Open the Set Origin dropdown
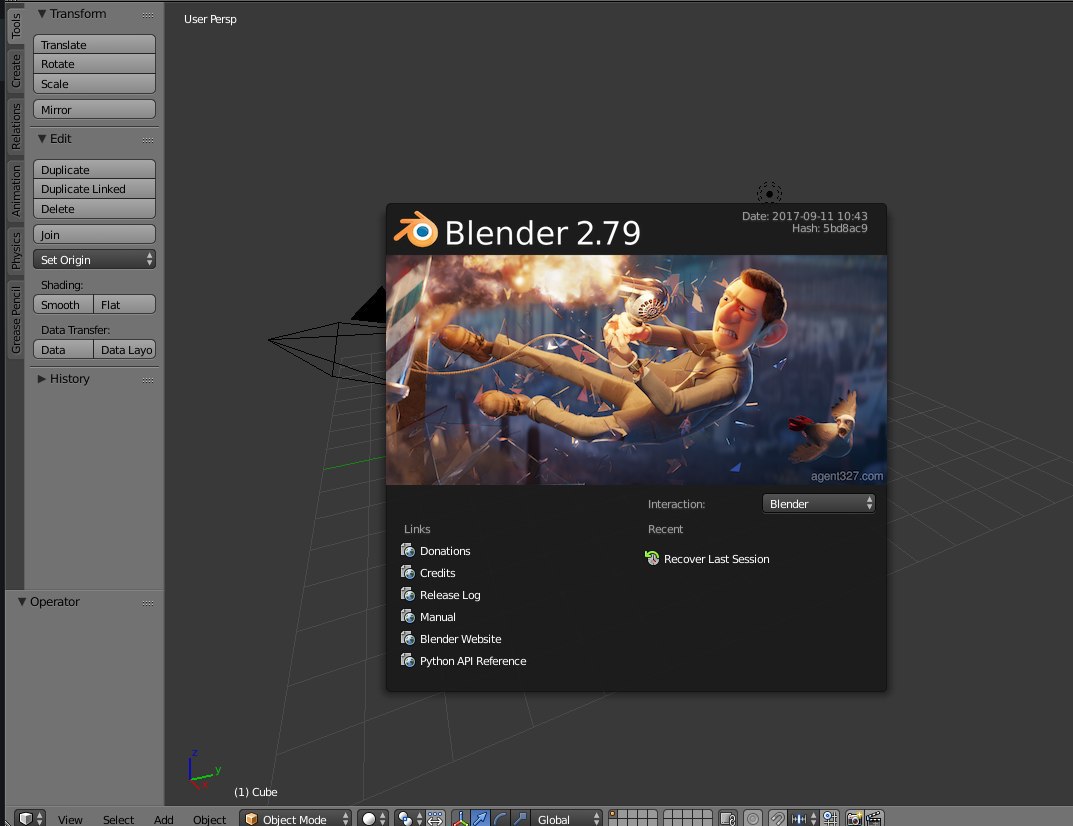Image resolution: width=1073 pixels, height=826 pixels. point(94,259)
